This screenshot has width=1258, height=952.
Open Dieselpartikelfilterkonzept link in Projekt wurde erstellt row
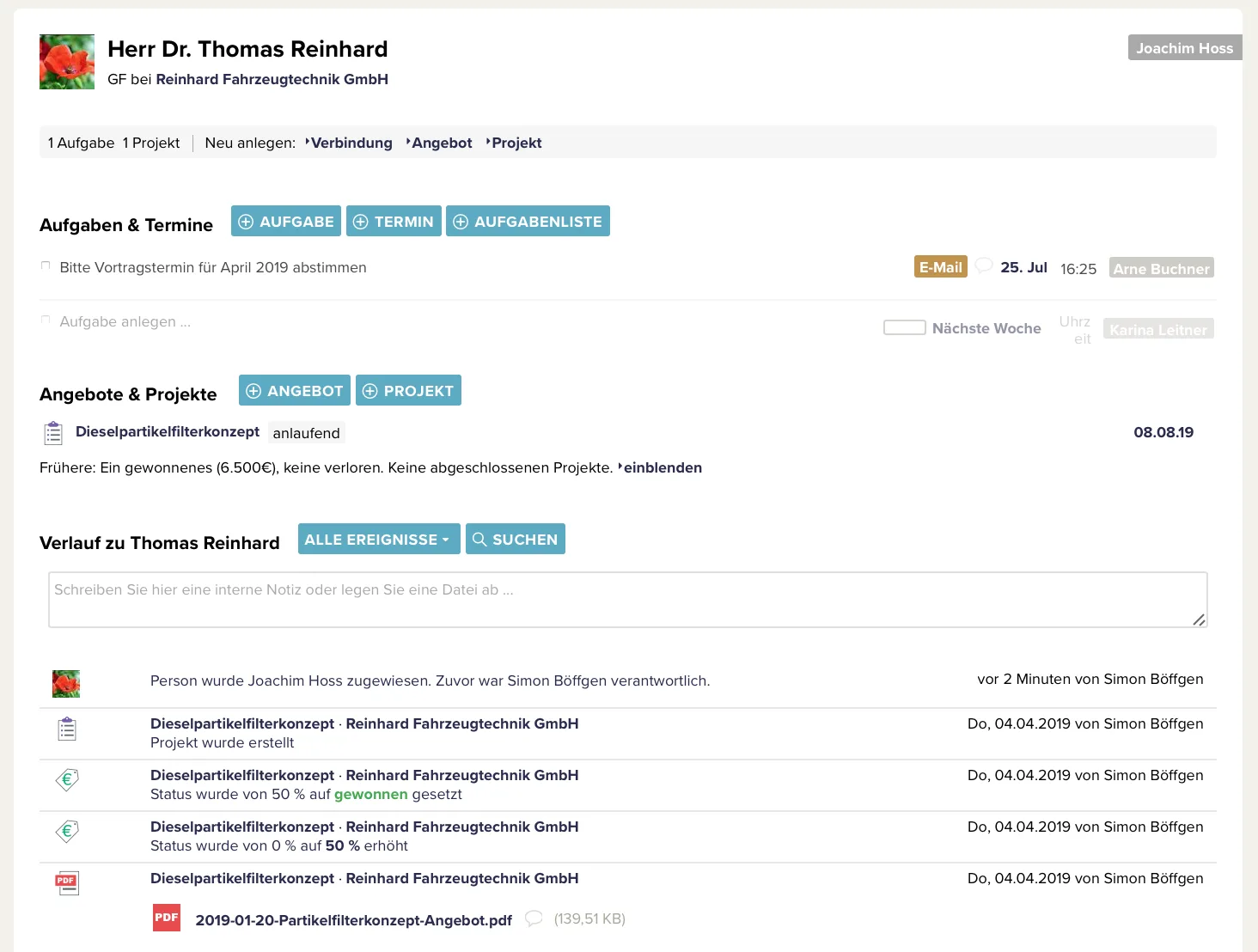tap(242, 723)
